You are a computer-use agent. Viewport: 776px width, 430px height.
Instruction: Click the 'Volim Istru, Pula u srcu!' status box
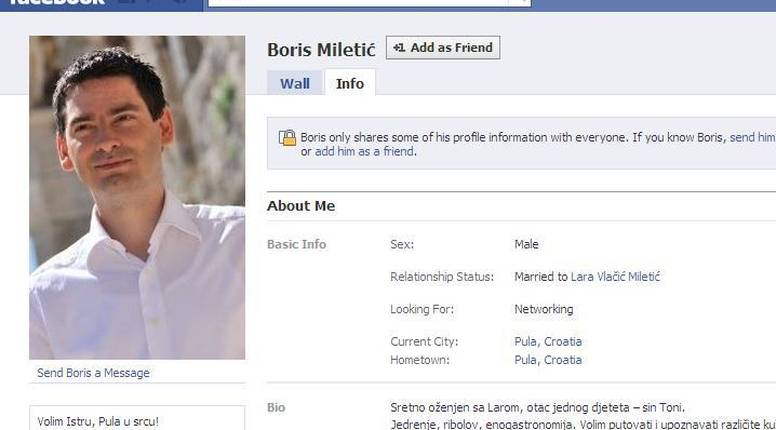tap(137, 420)
